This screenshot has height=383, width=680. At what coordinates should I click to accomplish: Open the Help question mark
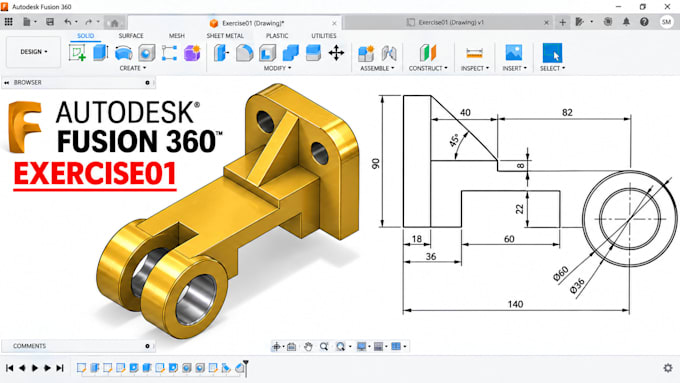[644, 22]
